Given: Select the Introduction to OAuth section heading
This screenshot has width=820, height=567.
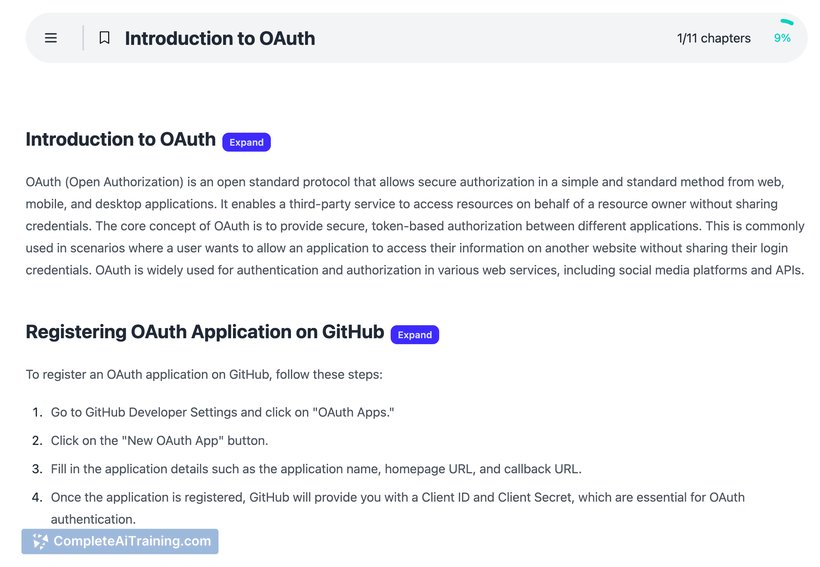Looking at the screenshot, I should pos(120,140).
